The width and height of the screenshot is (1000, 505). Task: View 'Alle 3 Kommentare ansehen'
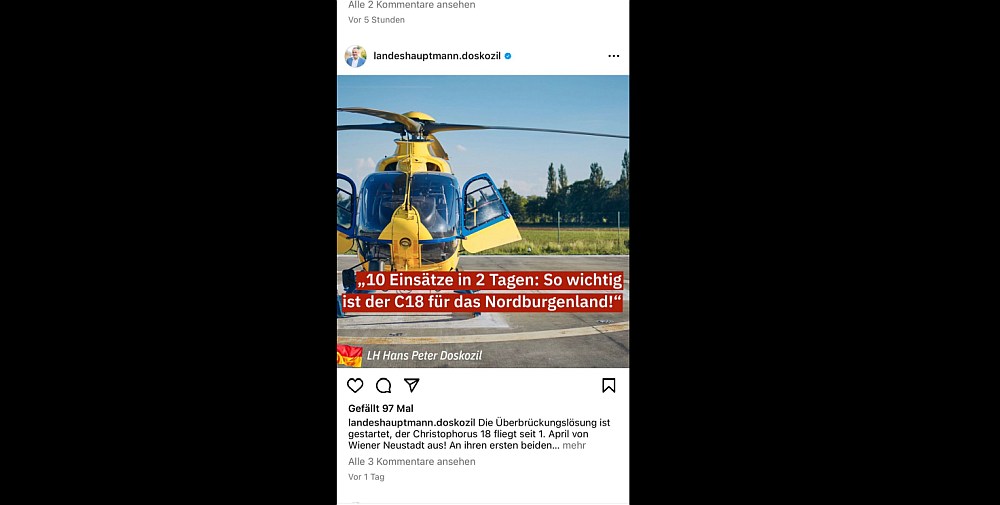[411, 462]
